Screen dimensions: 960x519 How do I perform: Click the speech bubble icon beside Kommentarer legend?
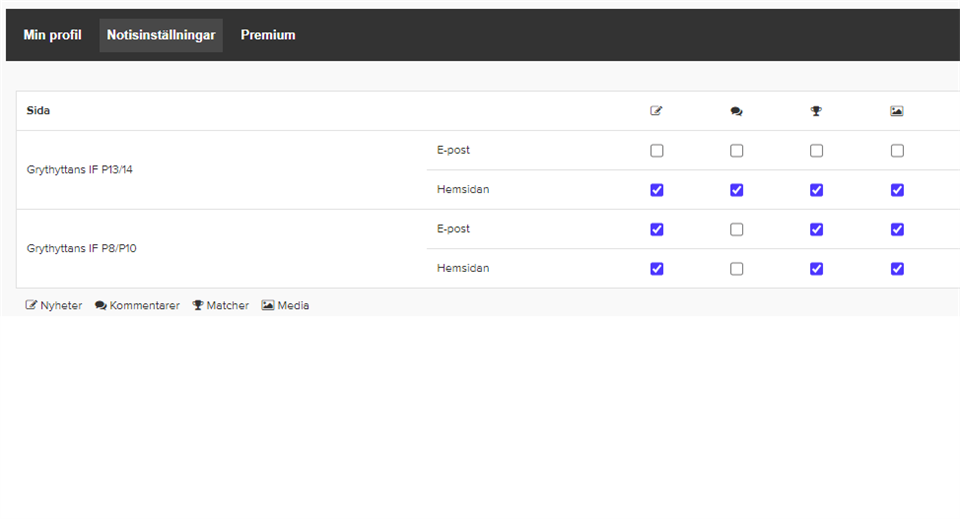[101, 305]
